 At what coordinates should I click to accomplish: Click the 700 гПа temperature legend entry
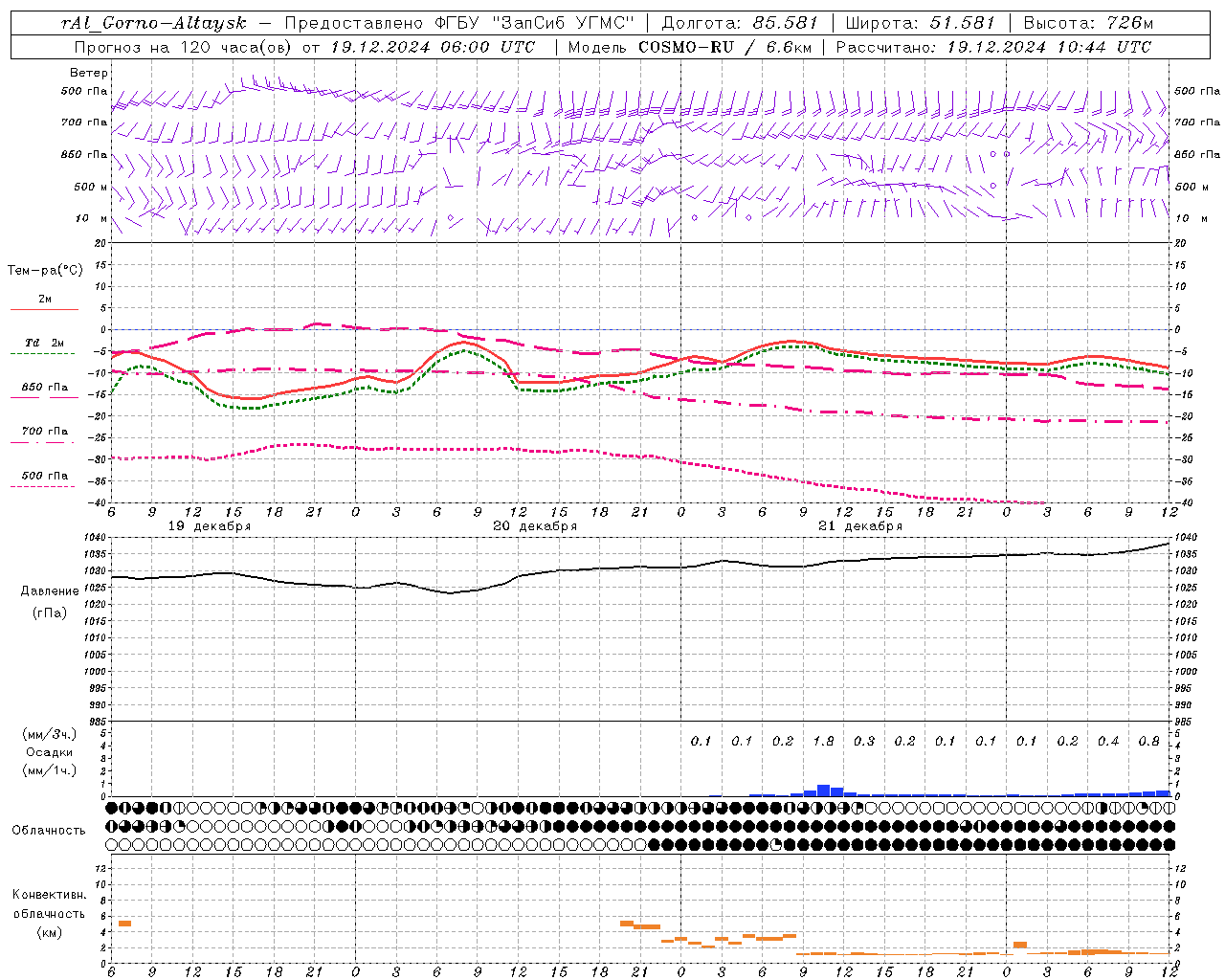(45, 432)
